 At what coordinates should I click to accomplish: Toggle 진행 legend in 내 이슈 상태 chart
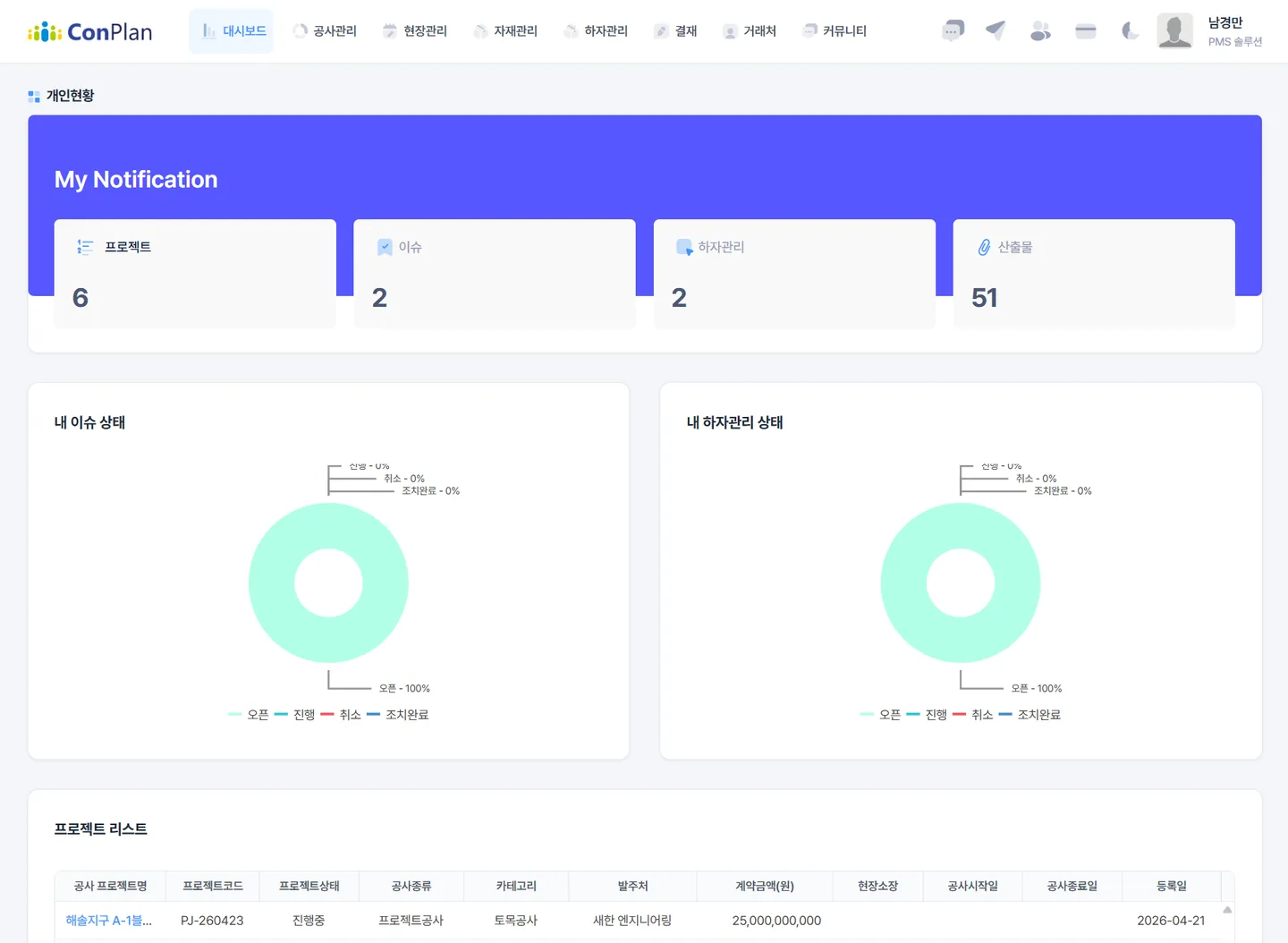click(x=295, y=715)
